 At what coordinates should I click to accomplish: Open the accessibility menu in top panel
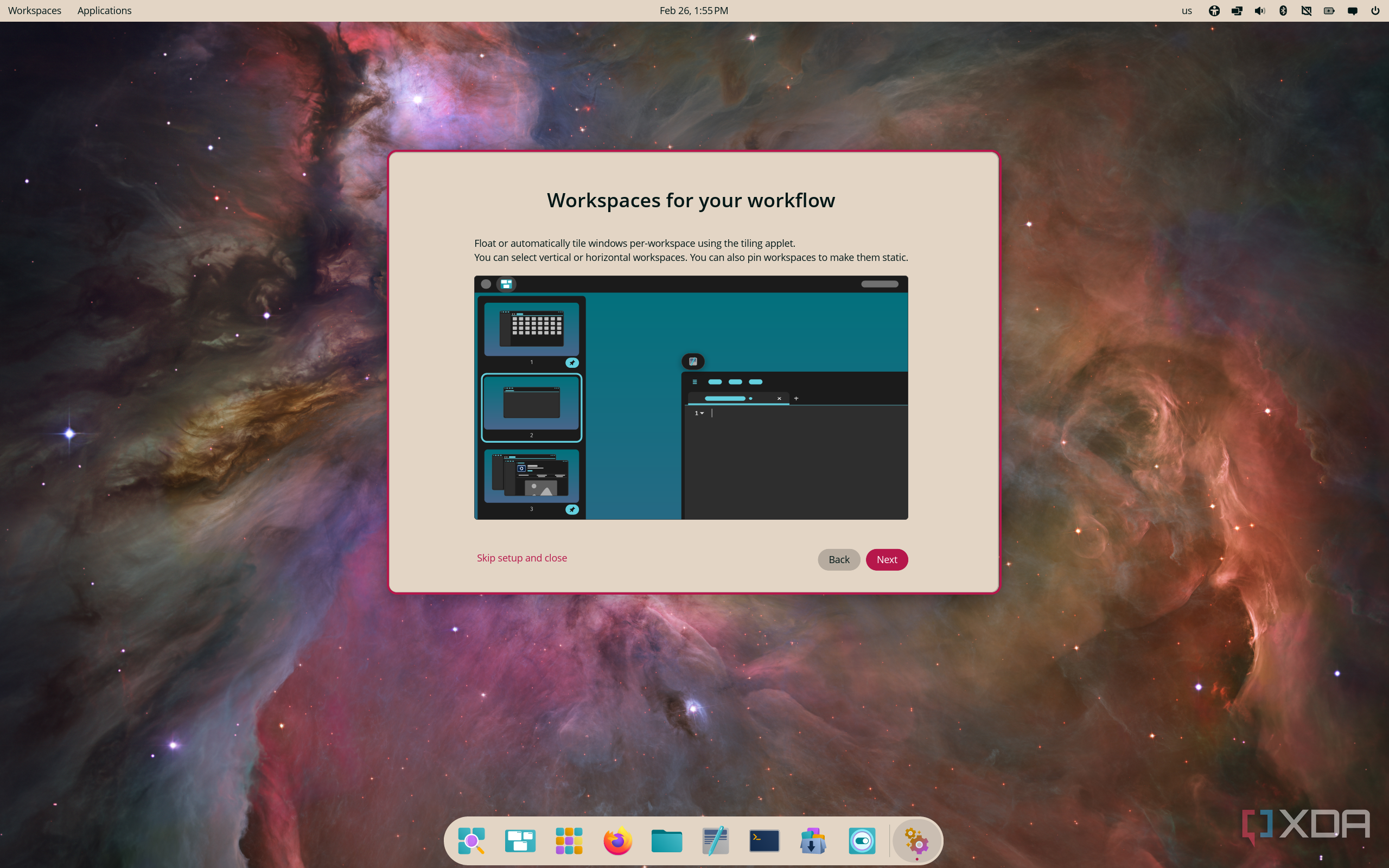tap(1213, 10)
